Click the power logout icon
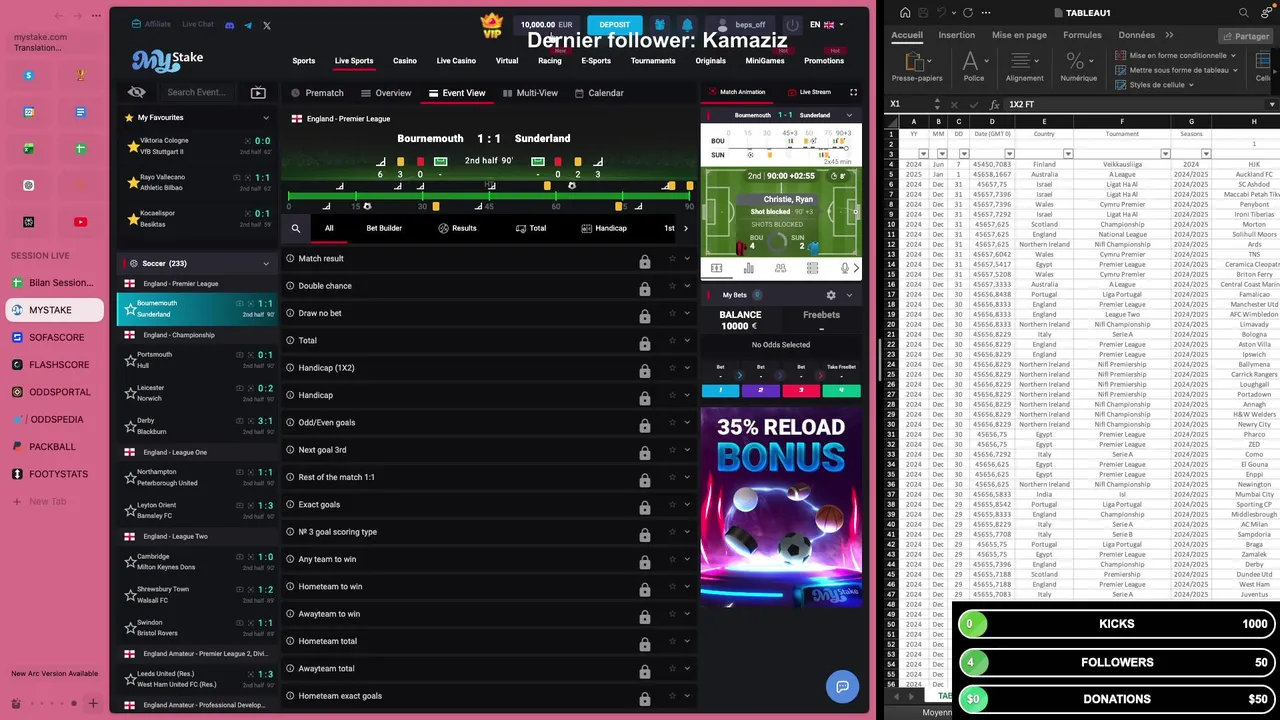Image resolution: width=1280 pixels, height=720 pixels. pos(793,25)
